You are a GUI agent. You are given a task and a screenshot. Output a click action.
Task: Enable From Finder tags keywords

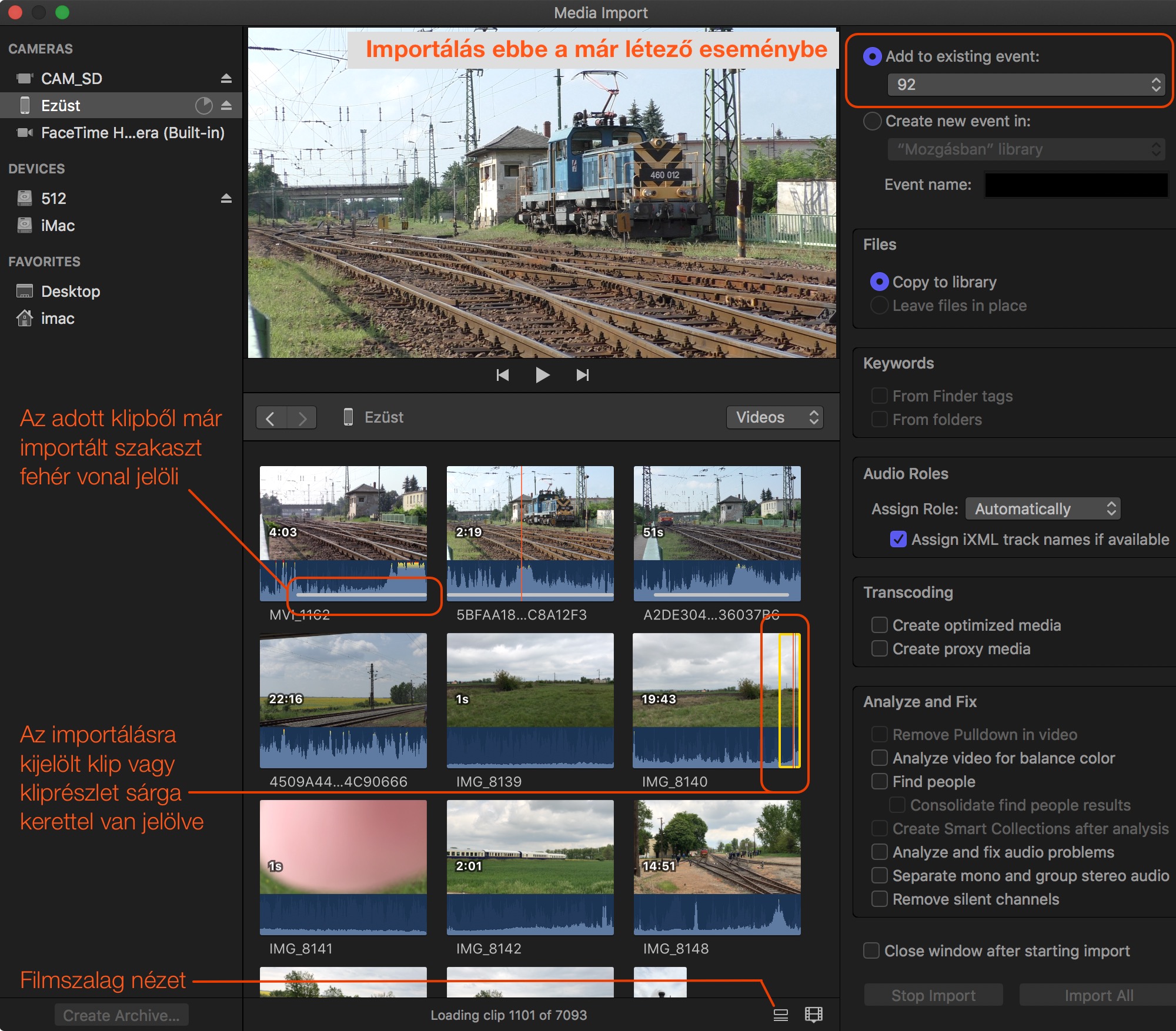(x=880, y=396)
